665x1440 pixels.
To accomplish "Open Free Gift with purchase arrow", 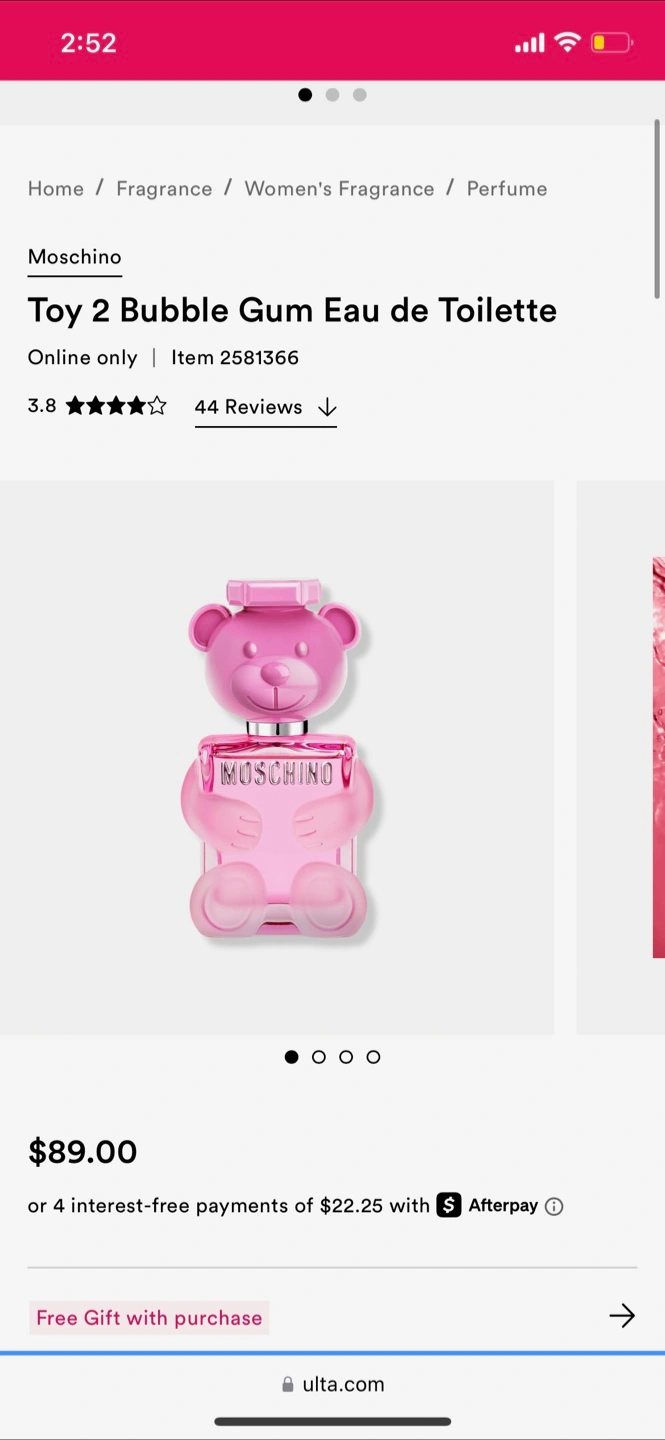I will pyautogui.click(x=621, y=1316).
